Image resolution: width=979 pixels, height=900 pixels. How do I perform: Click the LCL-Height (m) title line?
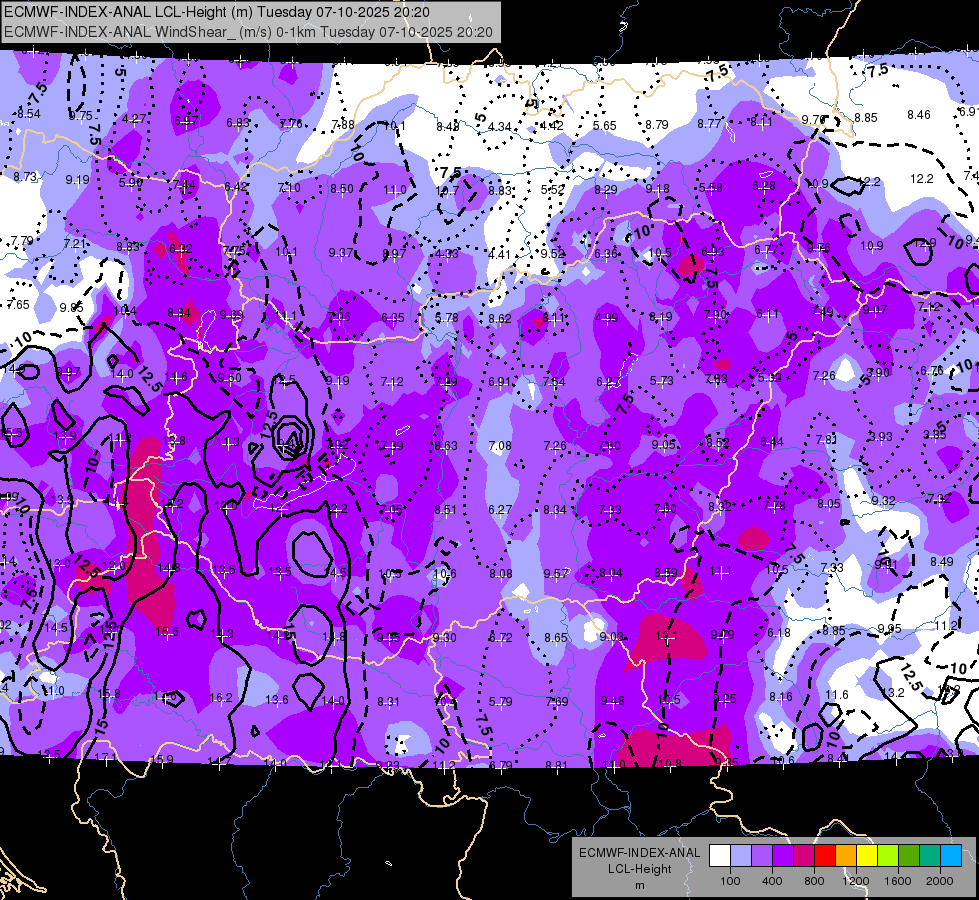(217, 12)
